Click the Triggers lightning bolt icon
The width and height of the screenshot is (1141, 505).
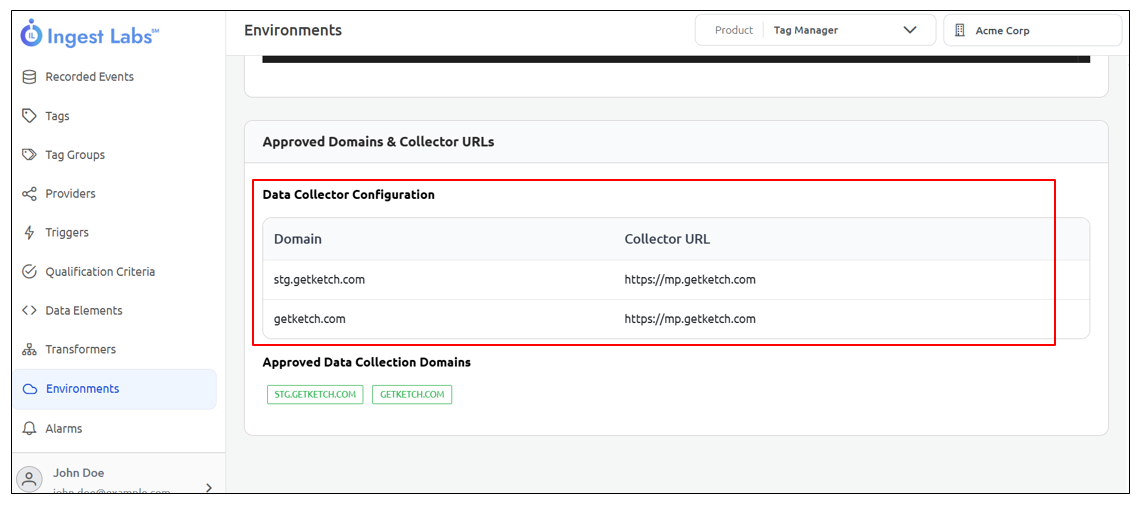click(29, 233)
